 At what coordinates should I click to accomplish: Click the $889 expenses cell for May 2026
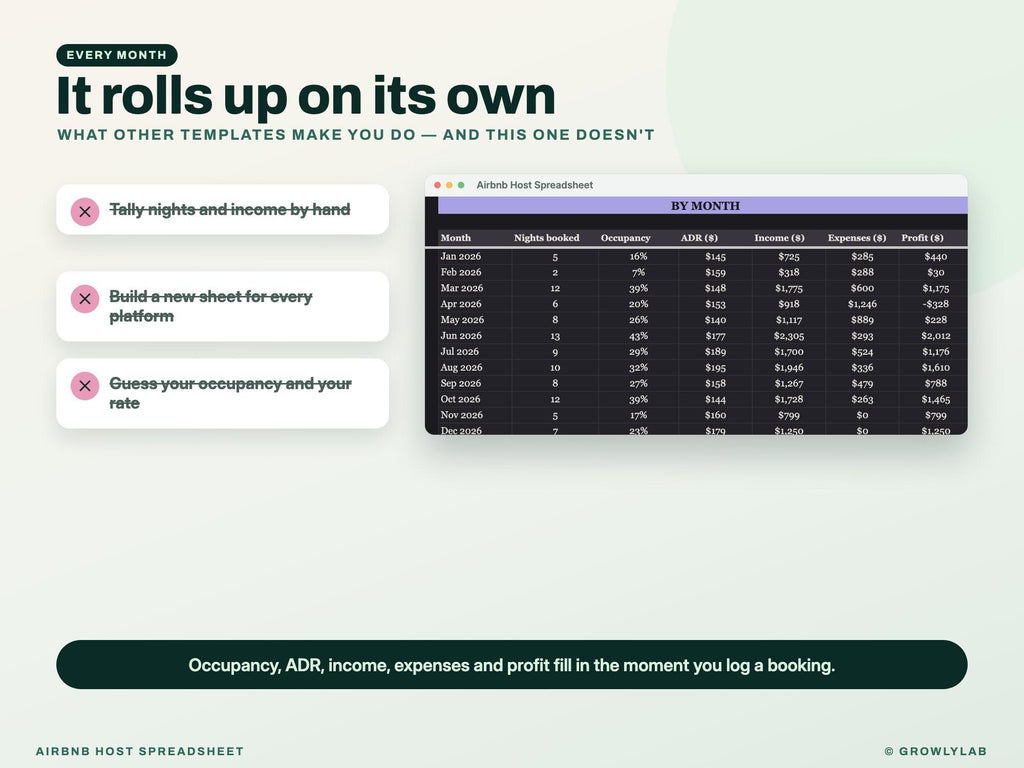(x=862, y=320)
